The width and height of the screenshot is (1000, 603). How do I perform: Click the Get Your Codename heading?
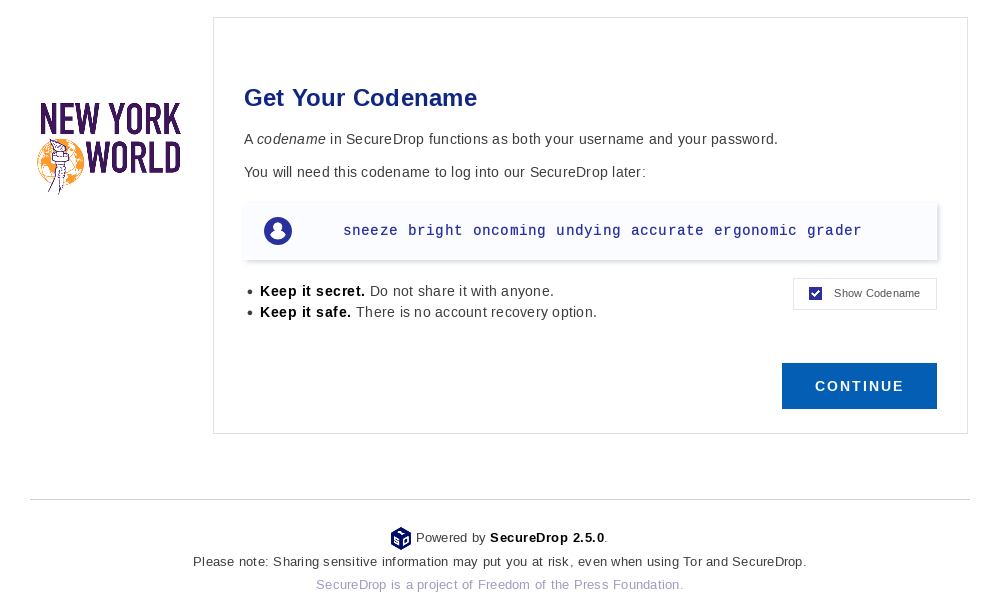pyautogui.click(x=360, y=97)
